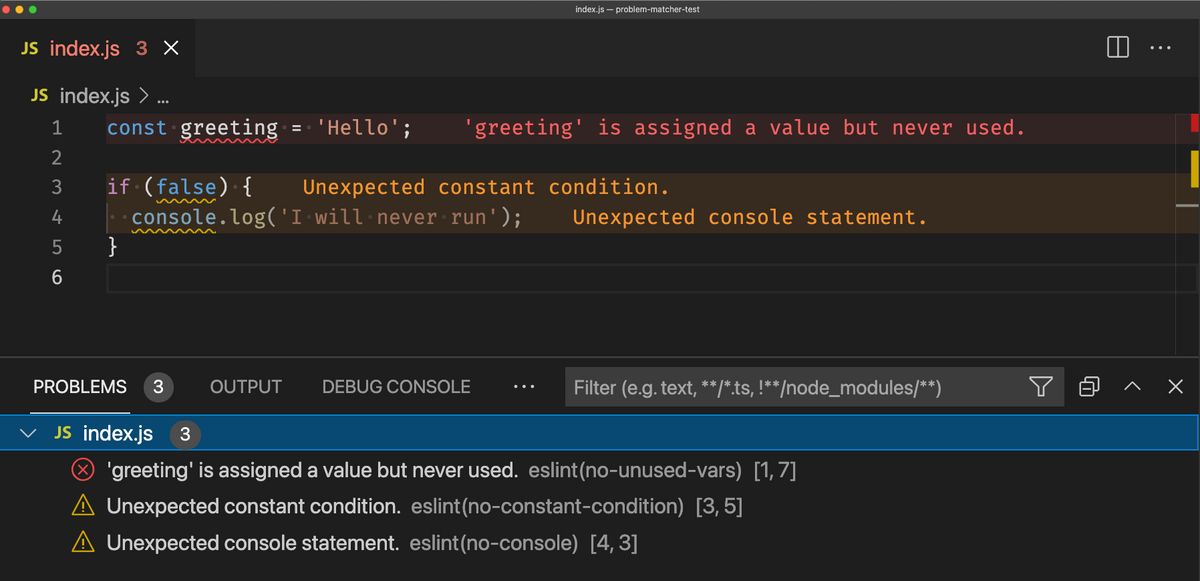
Task: Click the index.js breadcrumb item
Action: tap(94, 96)
